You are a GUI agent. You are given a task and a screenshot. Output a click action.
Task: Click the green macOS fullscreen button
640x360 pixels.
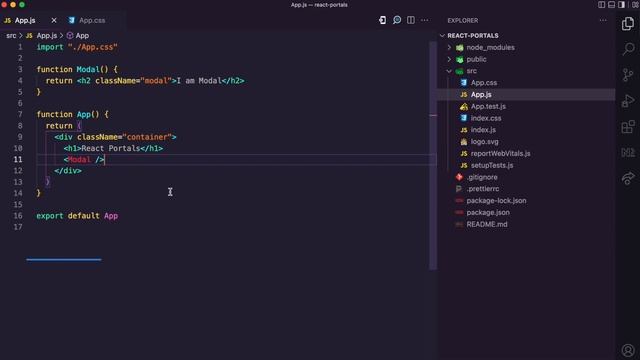[x=22, y=4]
